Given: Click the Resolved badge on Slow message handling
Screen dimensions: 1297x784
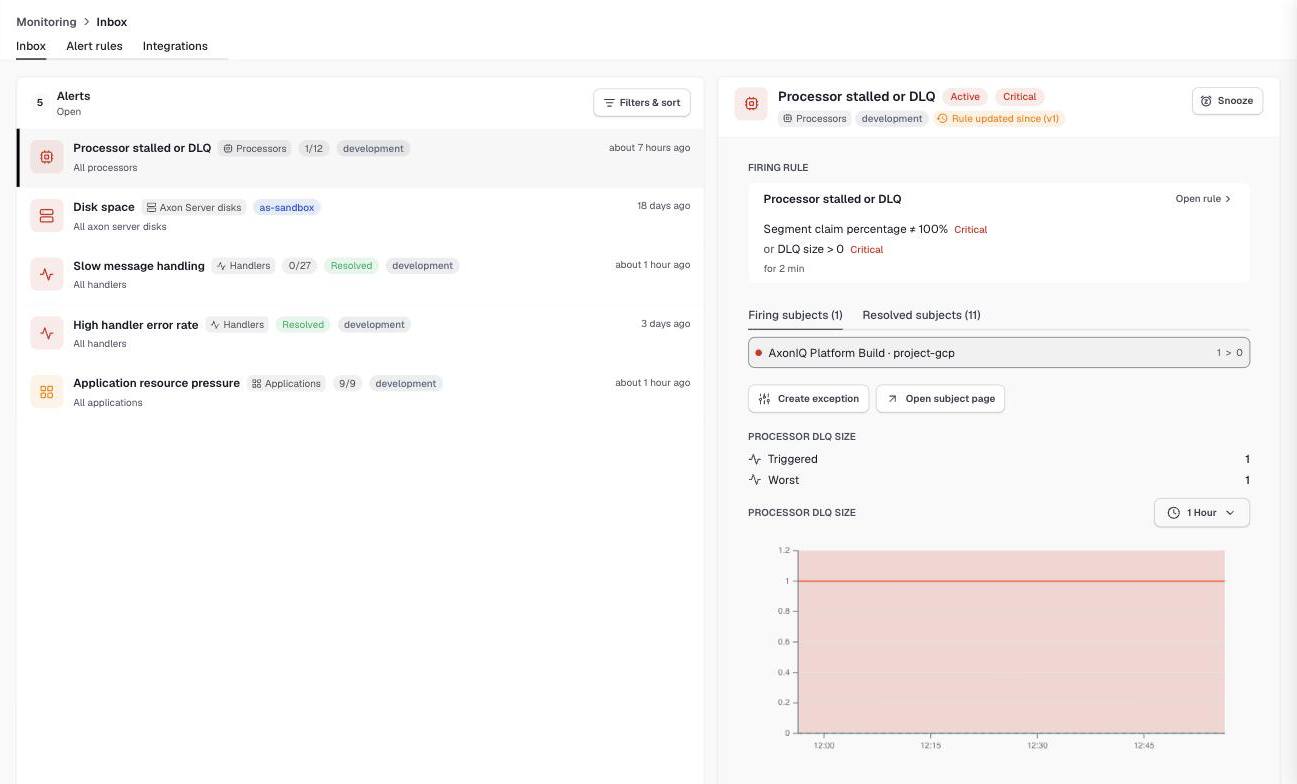Looking at the screenshot, I should (x=351, y=266).
